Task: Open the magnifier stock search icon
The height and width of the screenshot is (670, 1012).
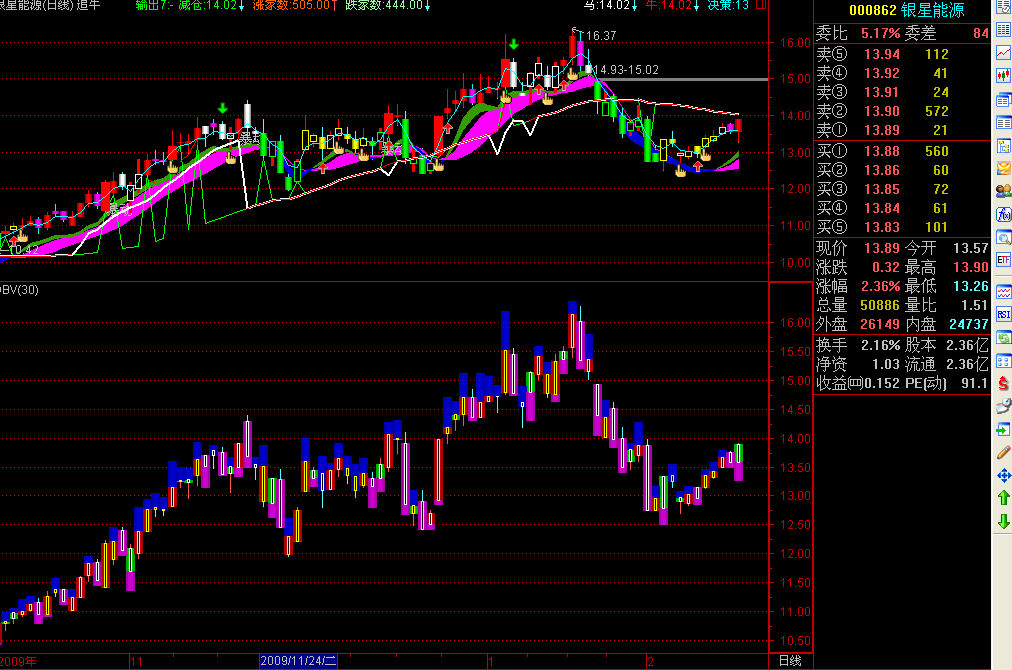Action: [1003, 238]
